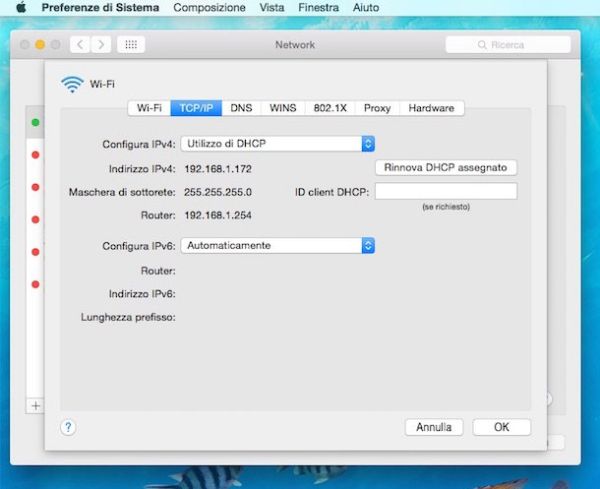Open Configura IPv6 dropdown

[x=277, y=246]
